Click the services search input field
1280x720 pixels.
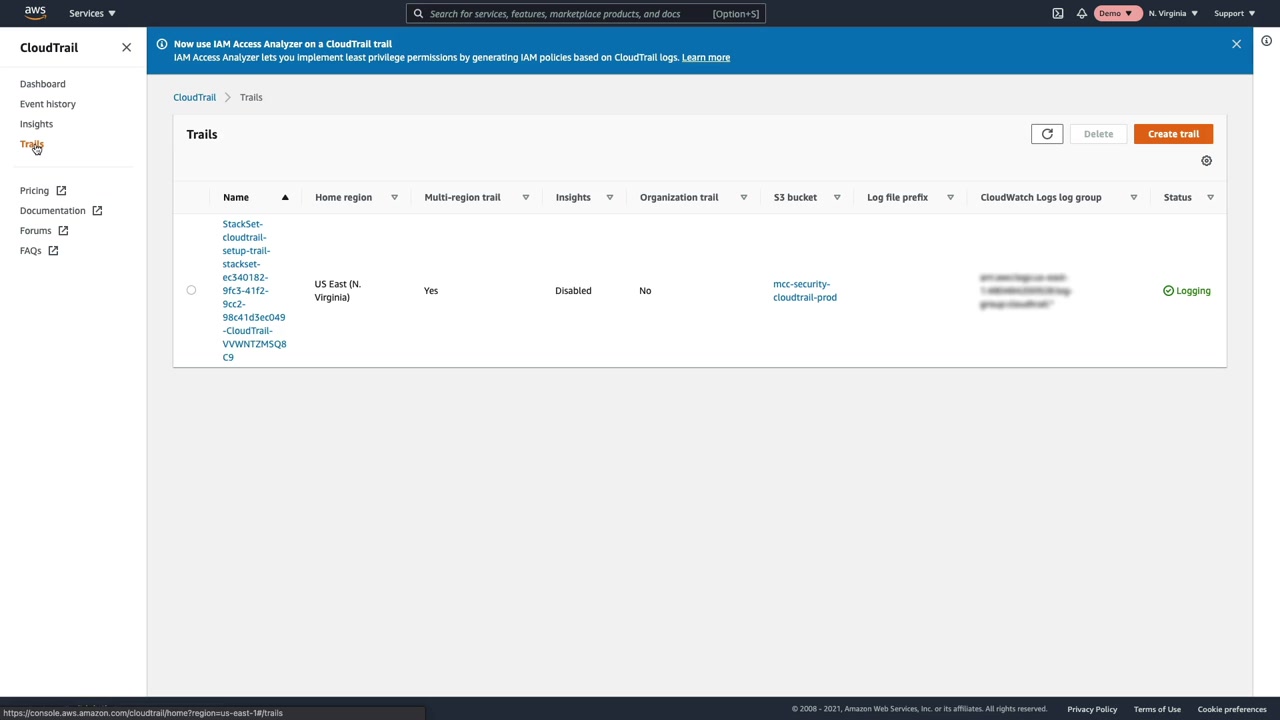[x=586, y=14]
